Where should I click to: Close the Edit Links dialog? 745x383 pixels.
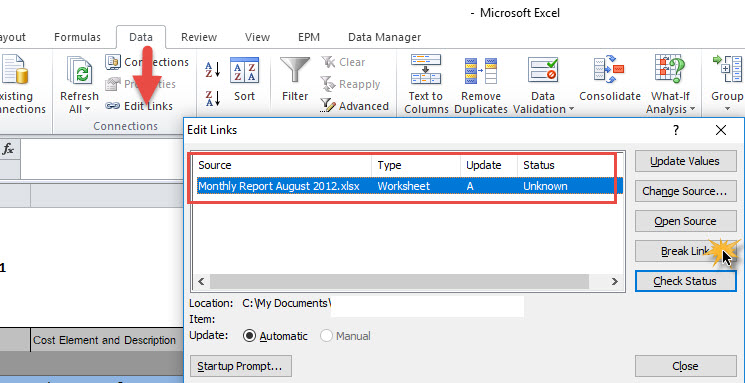point(685,366)
